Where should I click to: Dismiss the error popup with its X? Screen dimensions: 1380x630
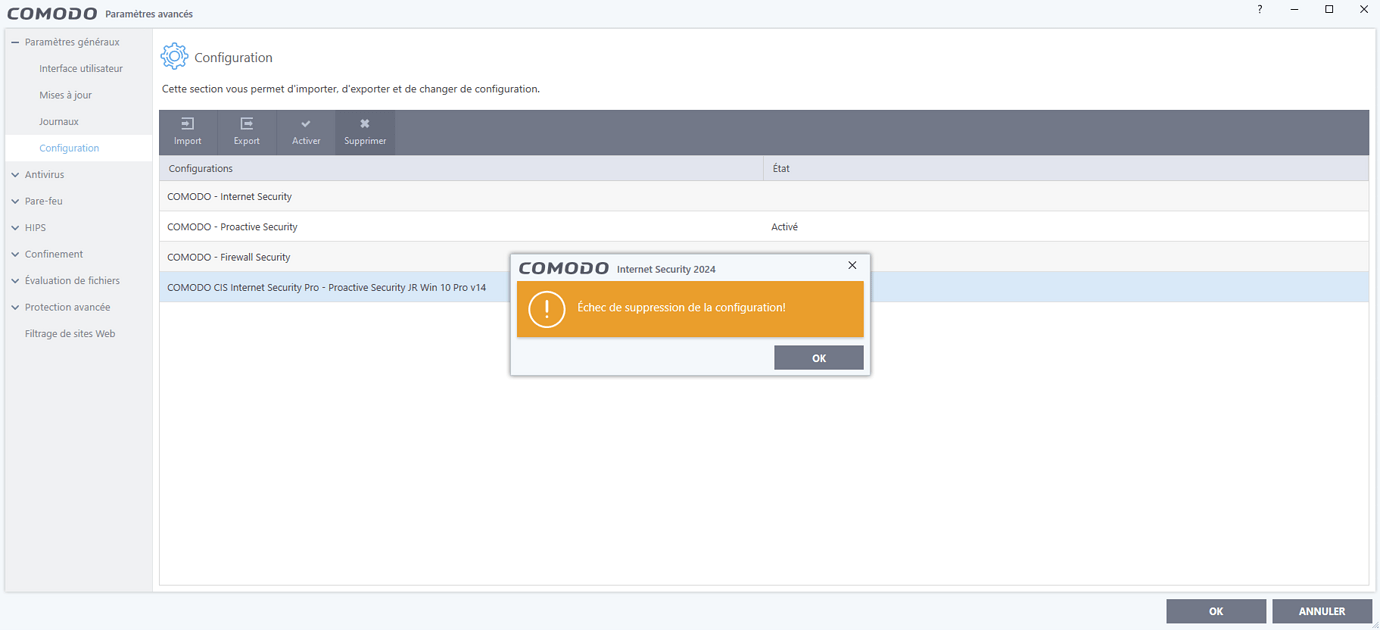852,265
